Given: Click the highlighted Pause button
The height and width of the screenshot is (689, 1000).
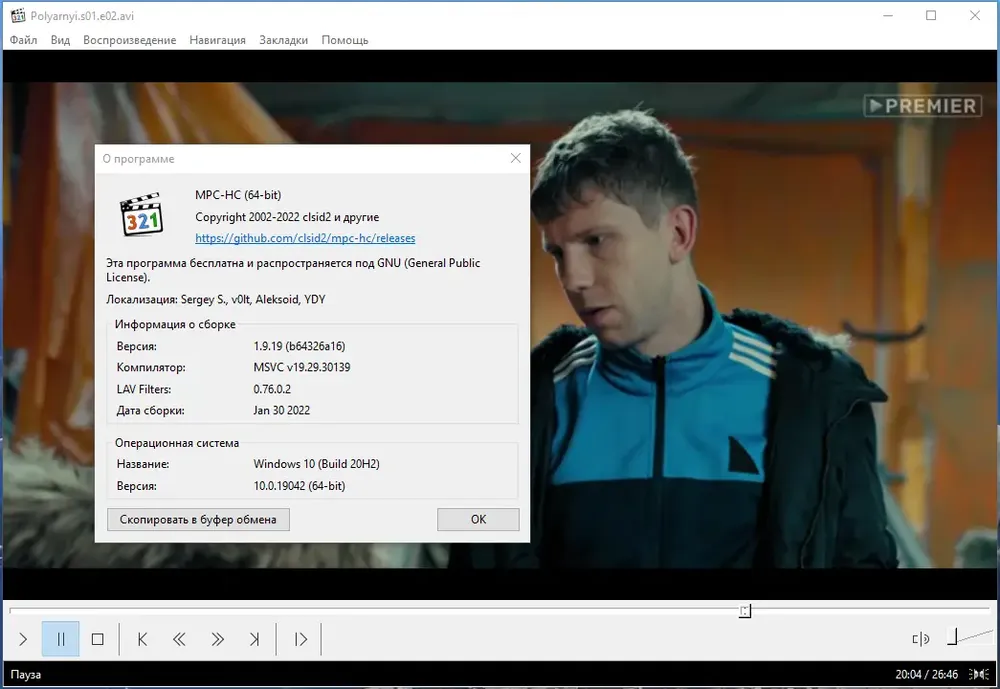Looking at the screenshot, I should click(x=61, y=639).
